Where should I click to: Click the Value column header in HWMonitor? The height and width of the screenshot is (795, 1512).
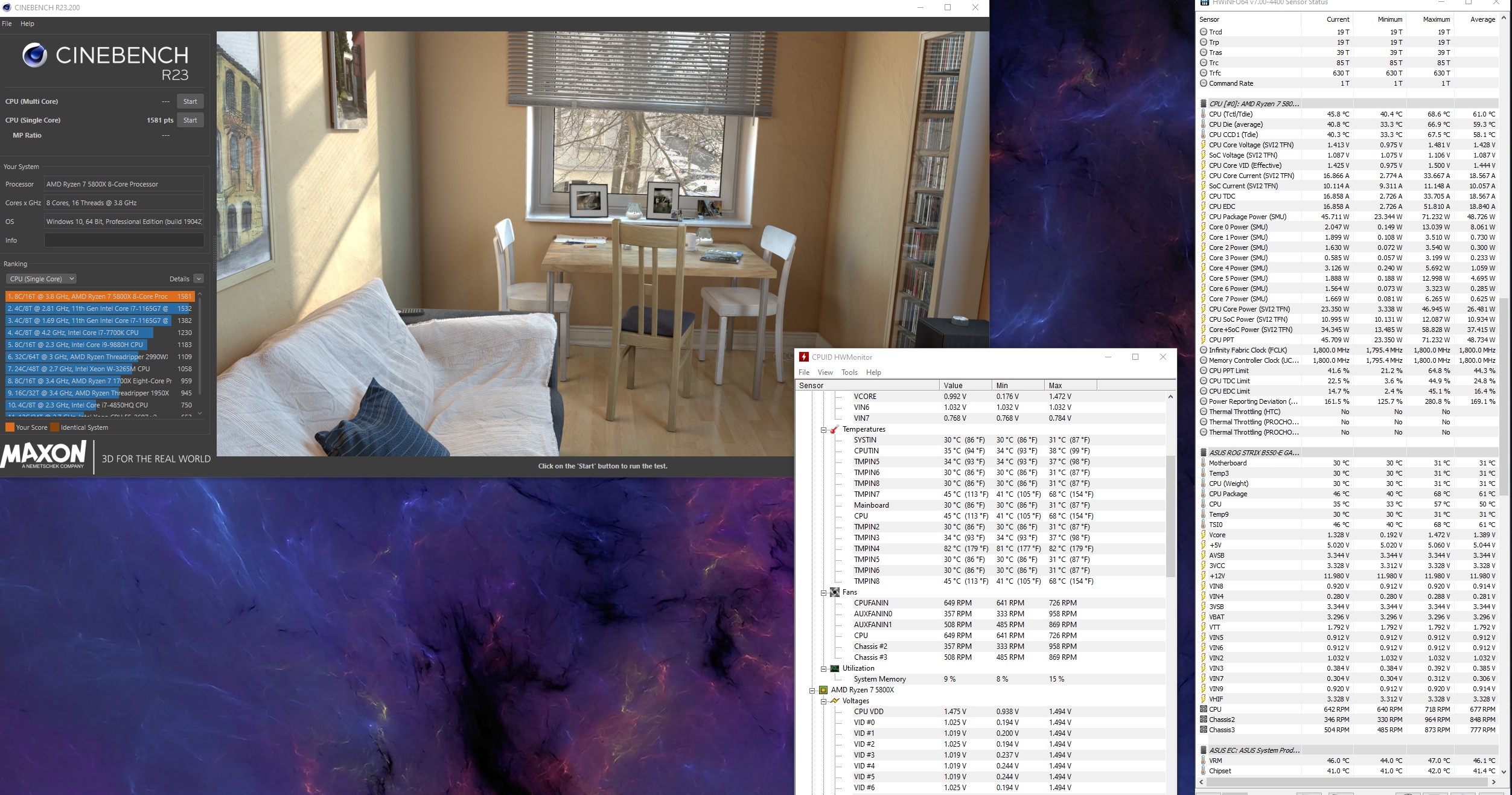pos(966,386)
